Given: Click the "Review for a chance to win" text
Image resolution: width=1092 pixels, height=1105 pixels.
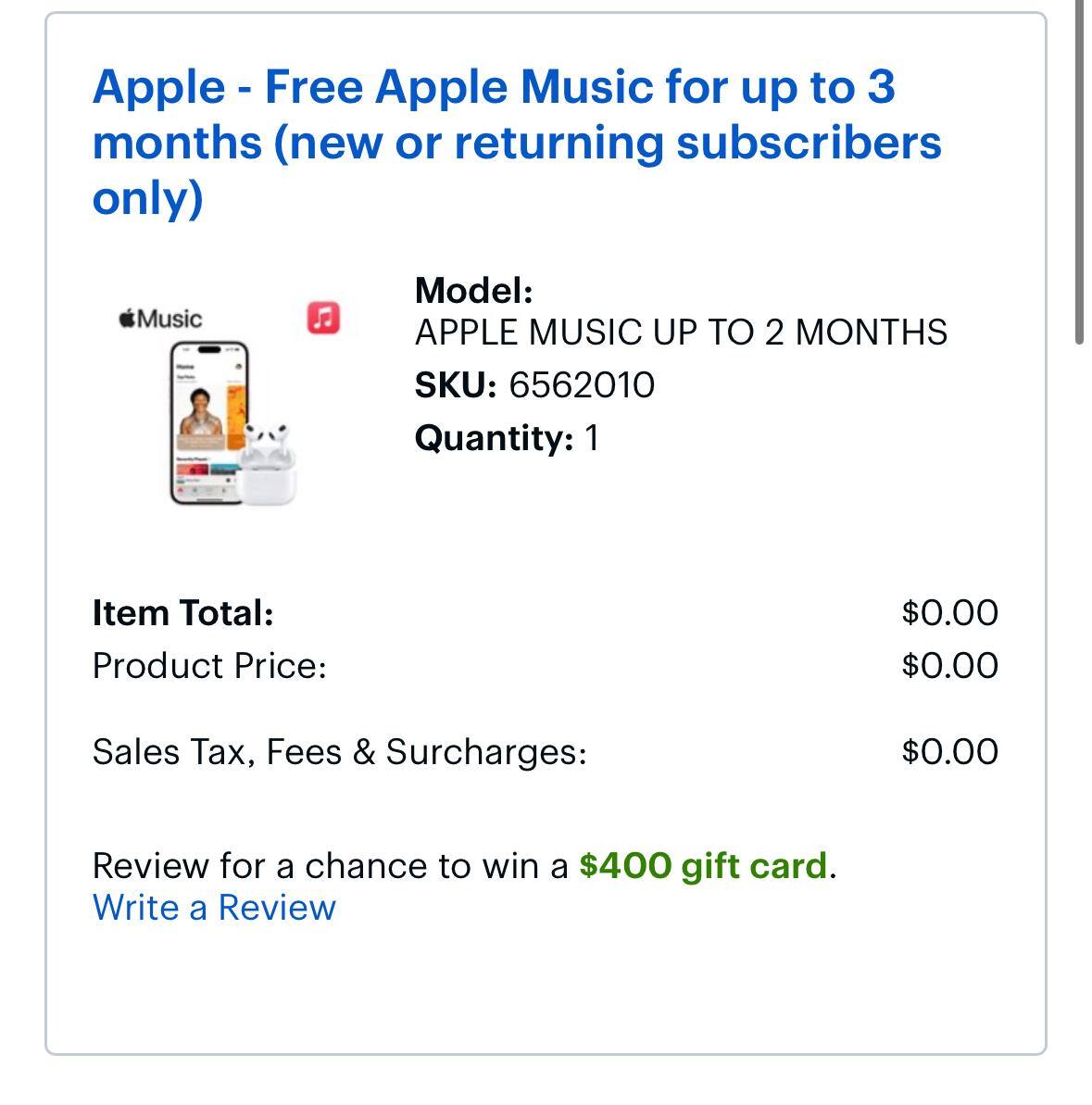Looking at the screenshot, I should click(x=330, y=866).
